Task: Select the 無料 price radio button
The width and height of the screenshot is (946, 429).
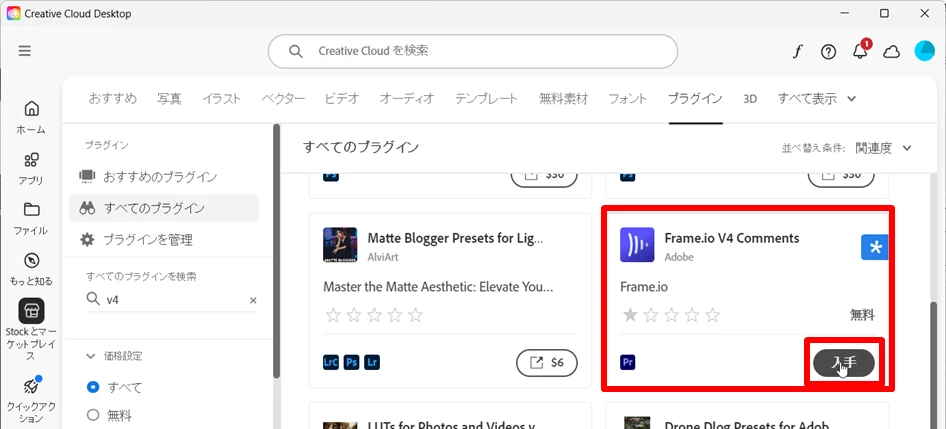Action: (93, 415)
